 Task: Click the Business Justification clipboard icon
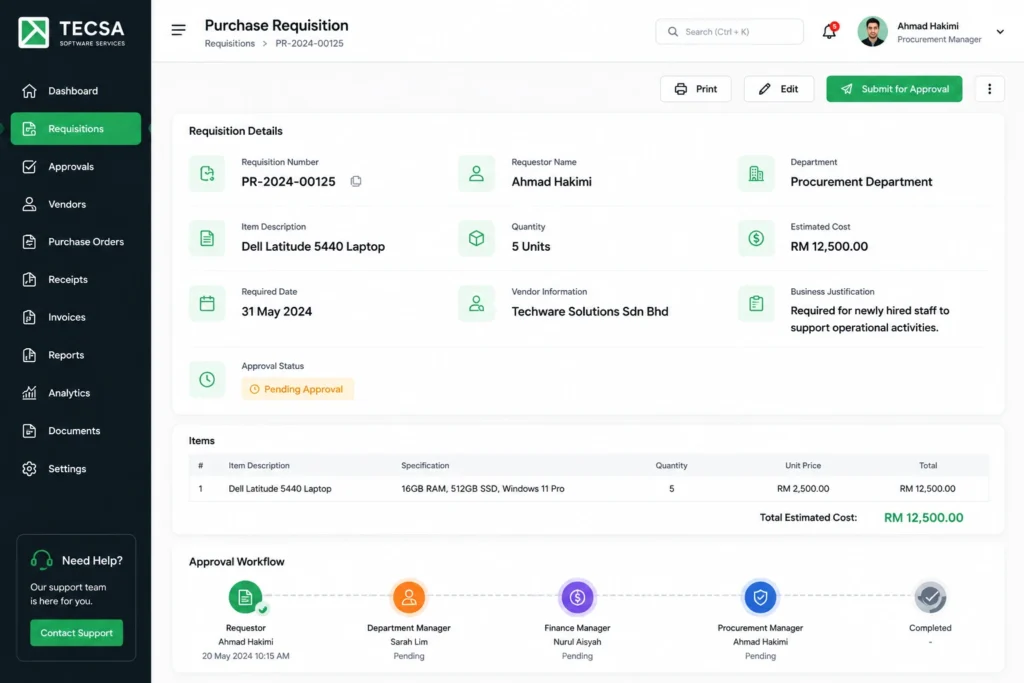[x=756, y=304]
